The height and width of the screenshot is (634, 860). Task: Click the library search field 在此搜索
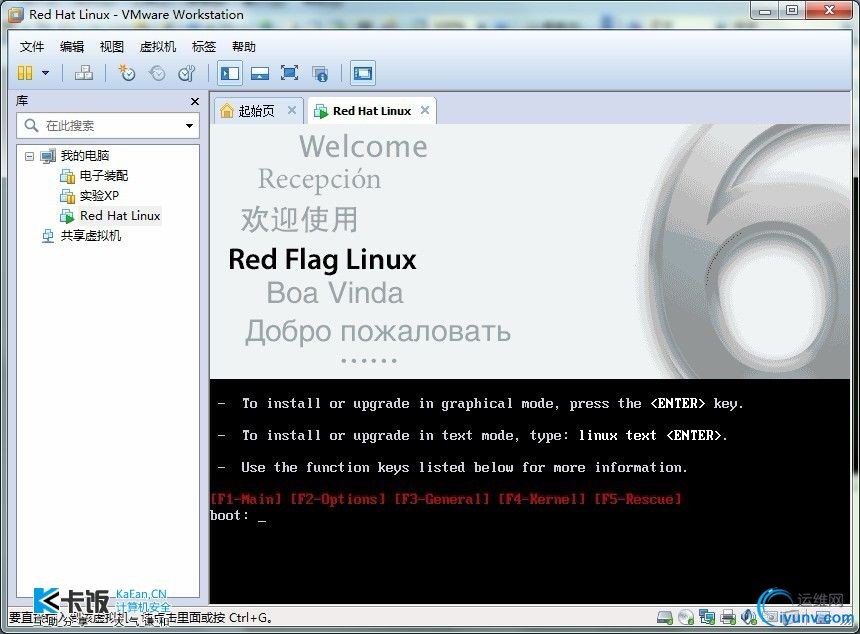pyautogui.click(x=108, y=126)
